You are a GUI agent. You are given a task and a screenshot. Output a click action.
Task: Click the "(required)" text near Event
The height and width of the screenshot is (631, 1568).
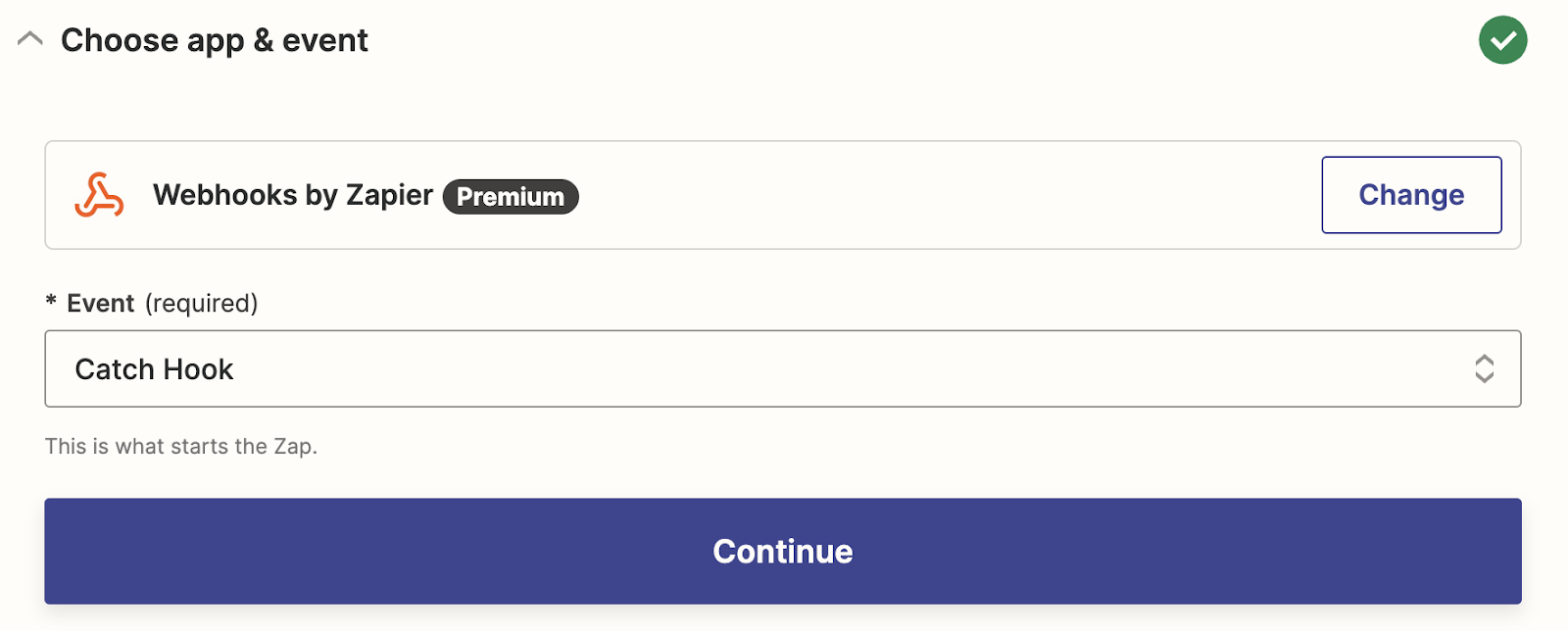(201, 304)
